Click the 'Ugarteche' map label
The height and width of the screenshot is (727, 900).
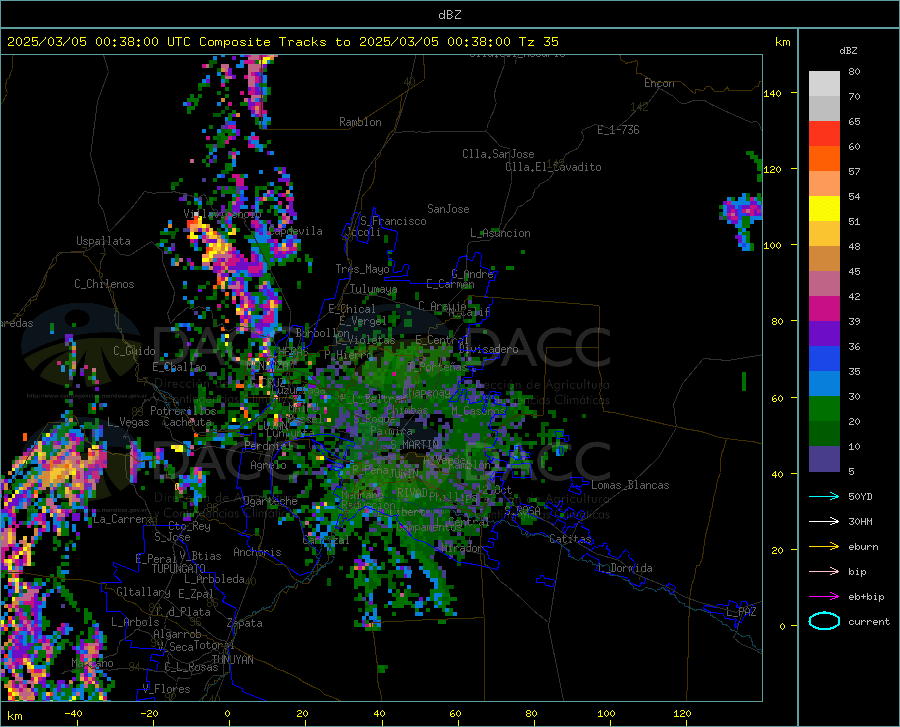tap(270, 501)
